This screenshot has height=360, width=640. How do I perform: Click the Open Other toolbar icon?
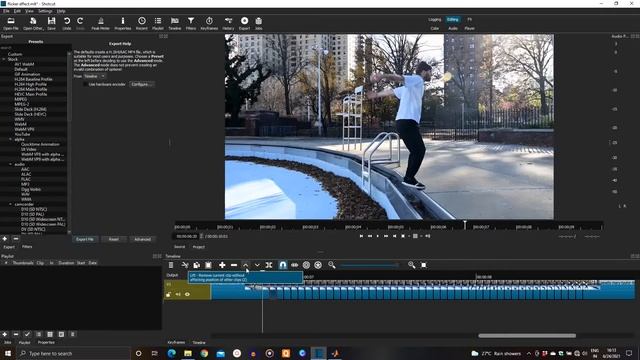point(33,23)
